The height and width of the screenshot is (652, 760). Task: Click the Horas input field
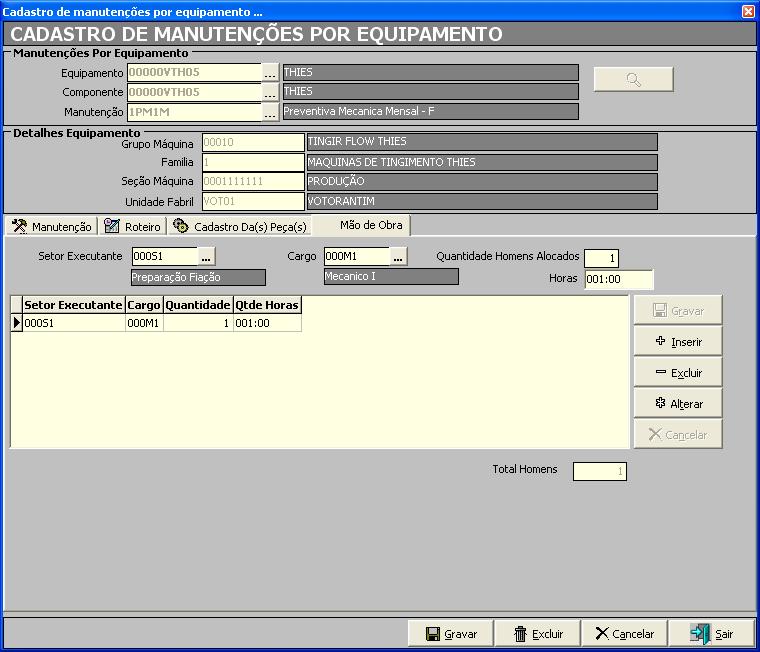[618, 280]
